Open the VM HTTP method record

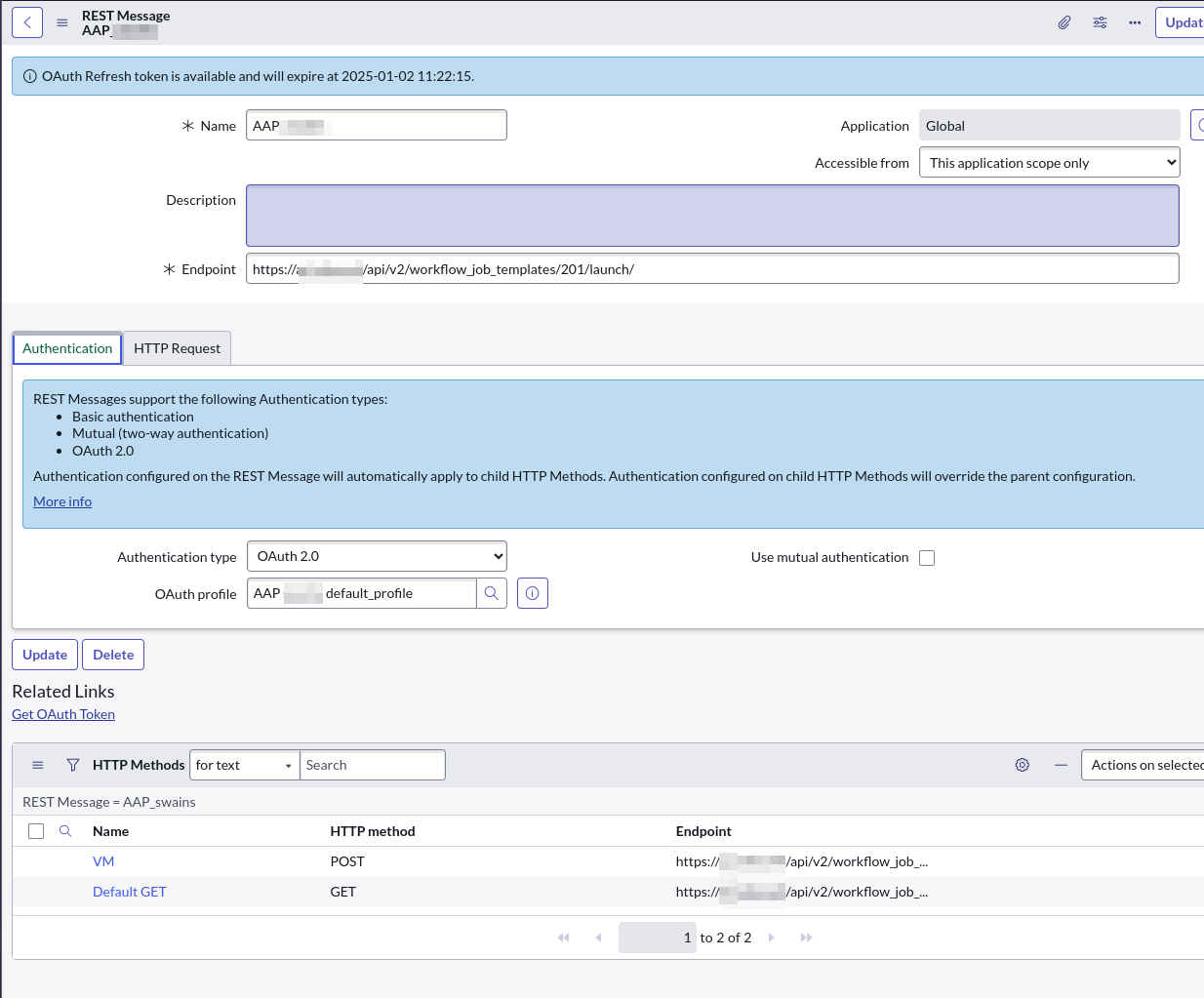(x=103, y=861)
